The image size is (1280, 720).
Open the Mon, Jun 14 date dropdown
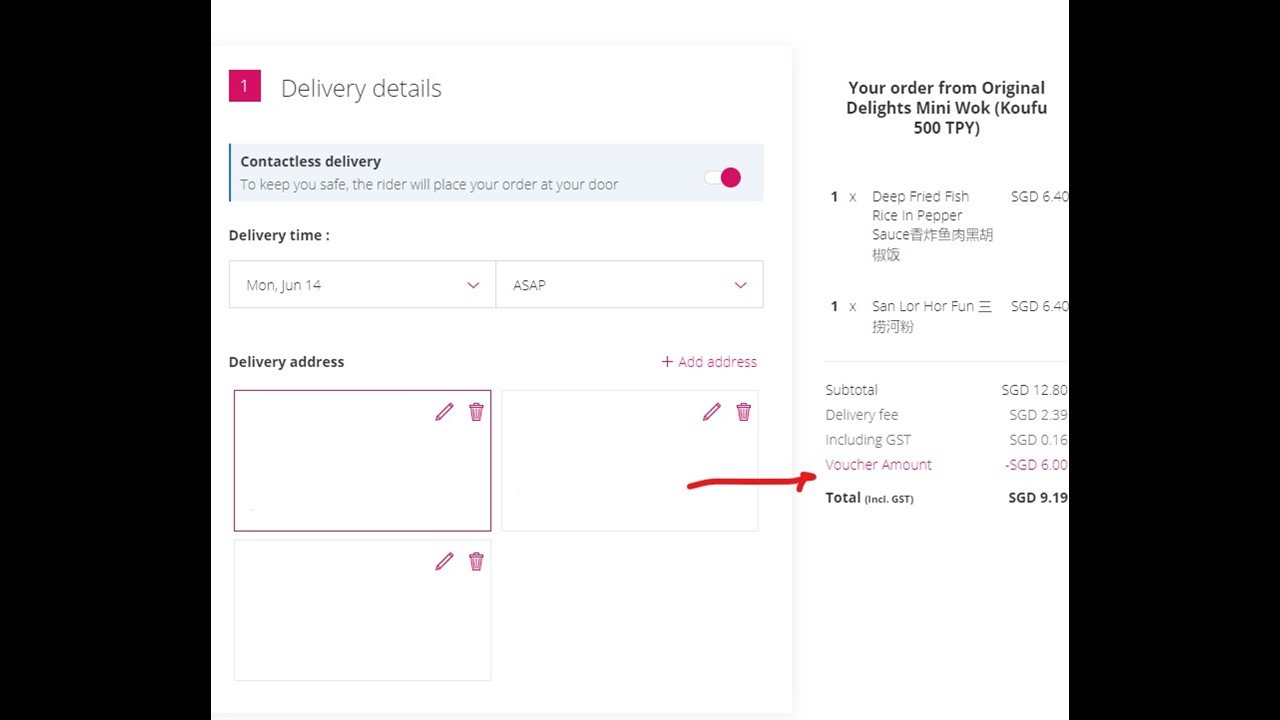click(x=362, y=285)
